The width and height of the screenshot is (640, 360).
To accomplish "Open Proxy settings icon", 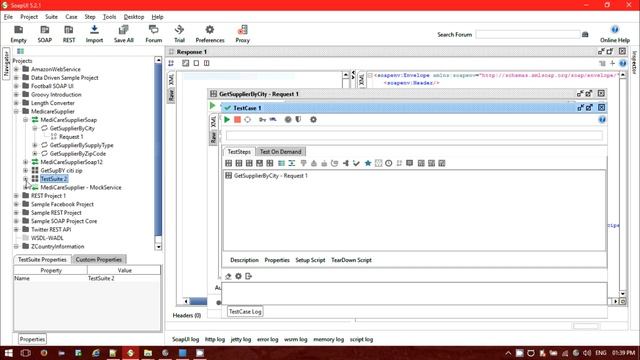I will [242, 34].
